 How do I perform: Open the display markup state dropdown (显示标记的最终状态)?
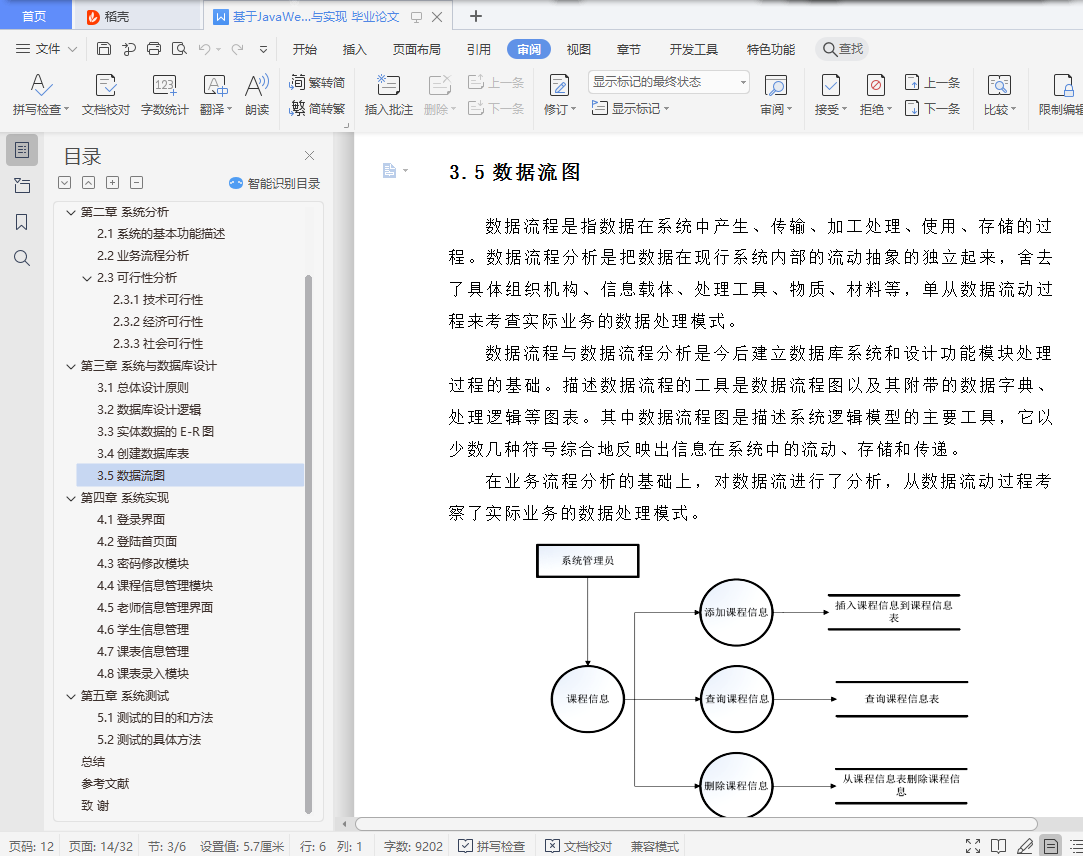pos(669,82)
